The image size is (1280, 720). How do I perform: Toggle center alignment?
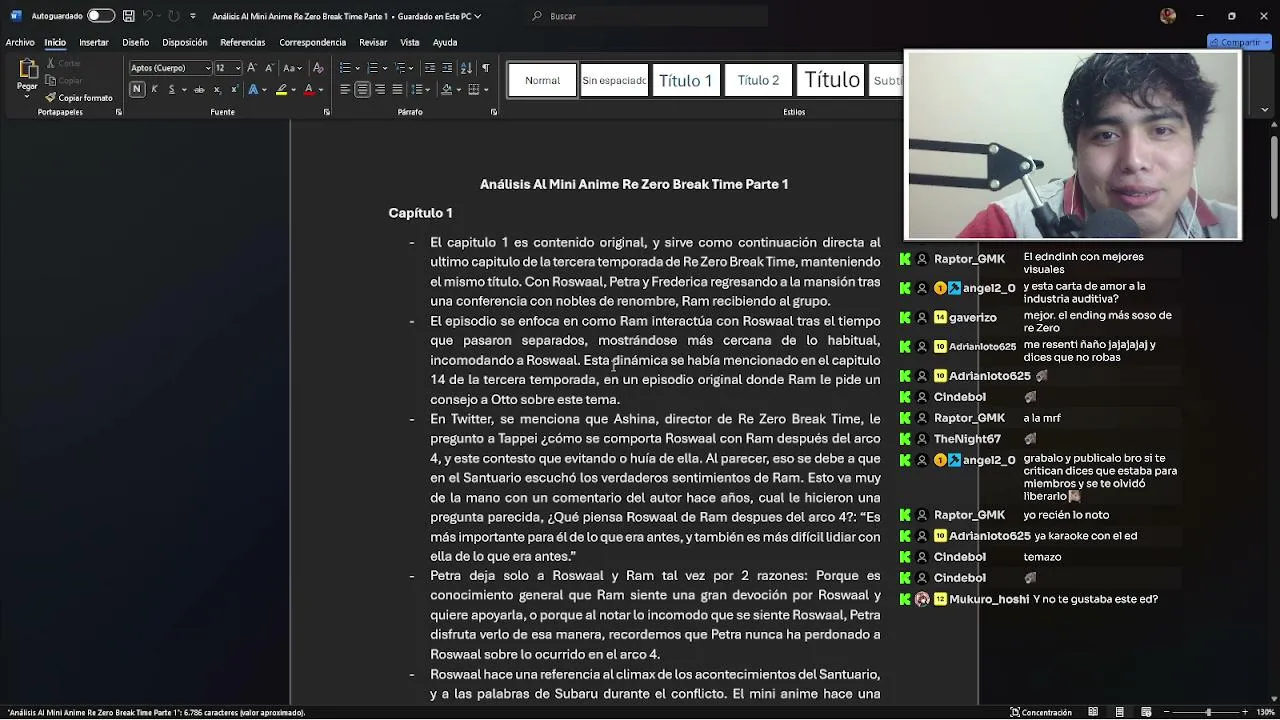click(x=362, y=90)
